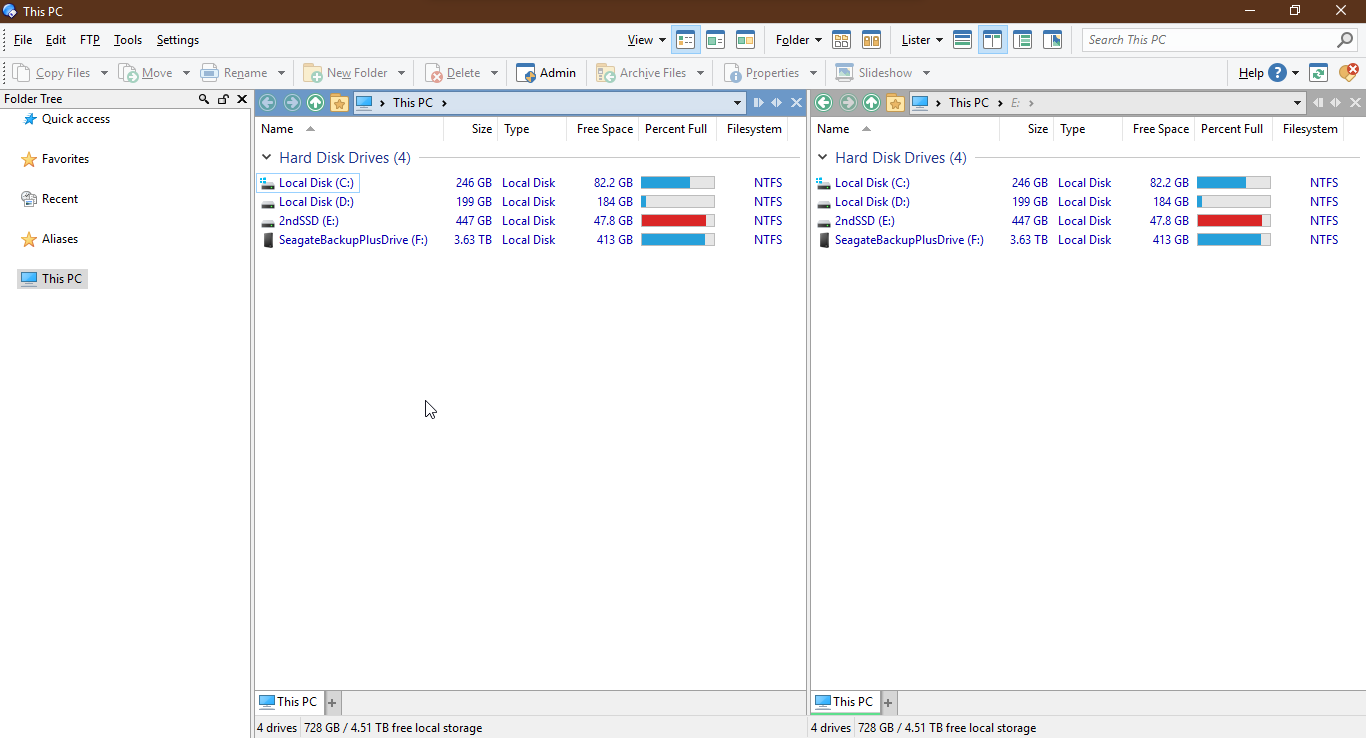This screenshot has height=738, width=1366.
Task: Click the refresh window icon beside Help
Action: point(1318,73)
